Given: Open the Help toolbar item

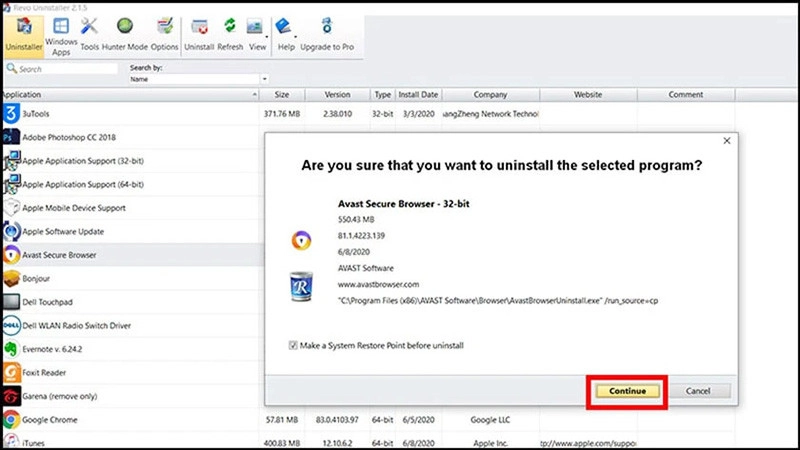Looking at the screenshot, I should tap(286, 35).
